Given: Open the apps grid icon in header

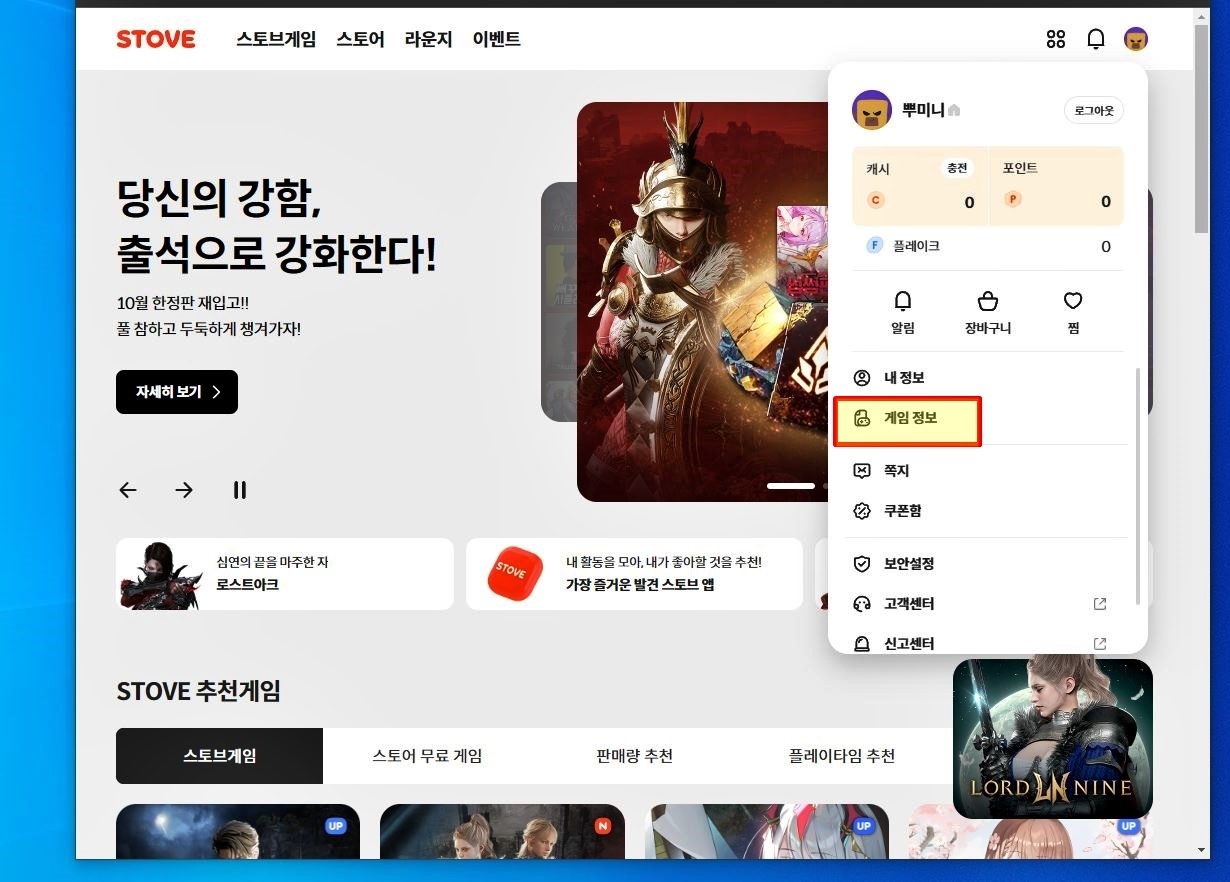Looking at the screenshot, I should click(x=1055, y=39).
